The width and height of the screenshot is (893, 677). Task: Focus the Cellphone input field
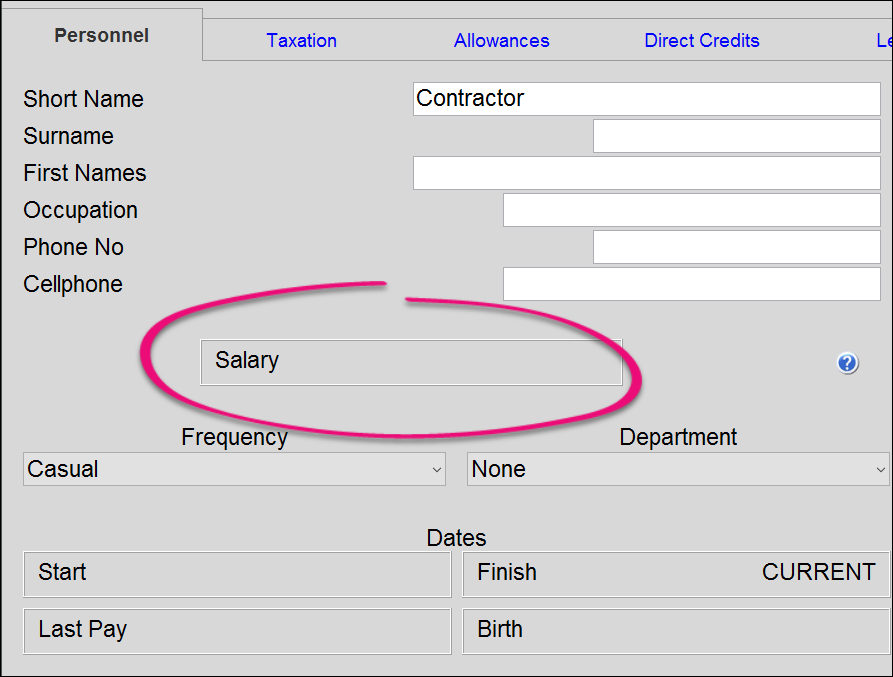(x=691, y=284)
